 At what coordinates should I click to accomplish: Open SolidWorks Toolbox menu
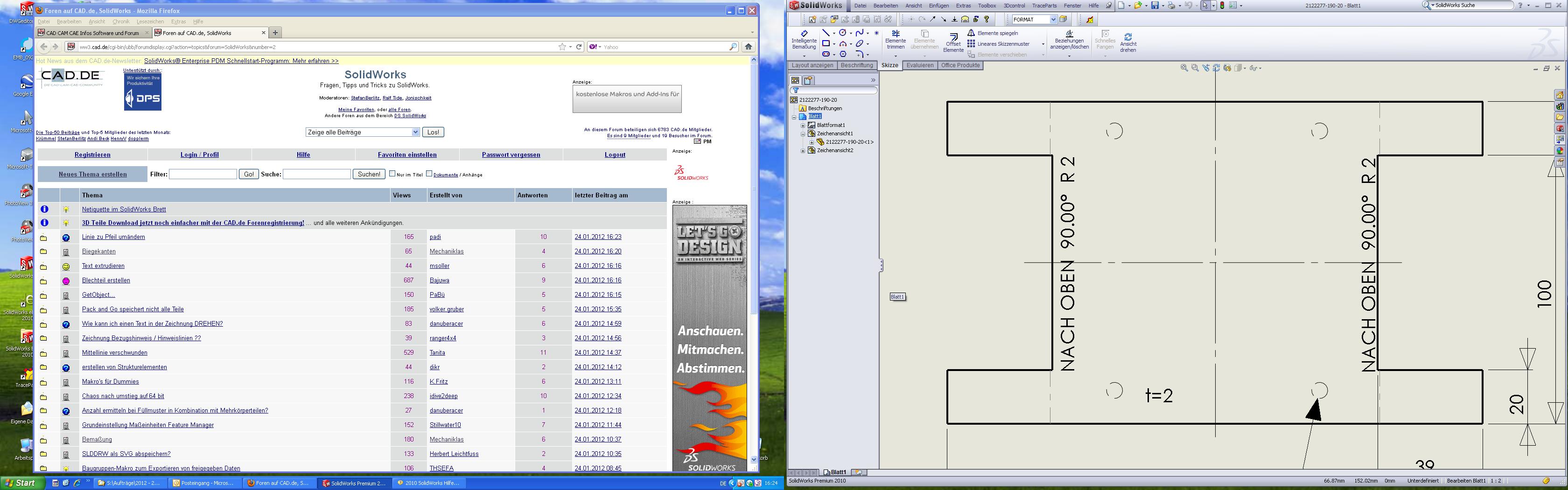(987, 6)
